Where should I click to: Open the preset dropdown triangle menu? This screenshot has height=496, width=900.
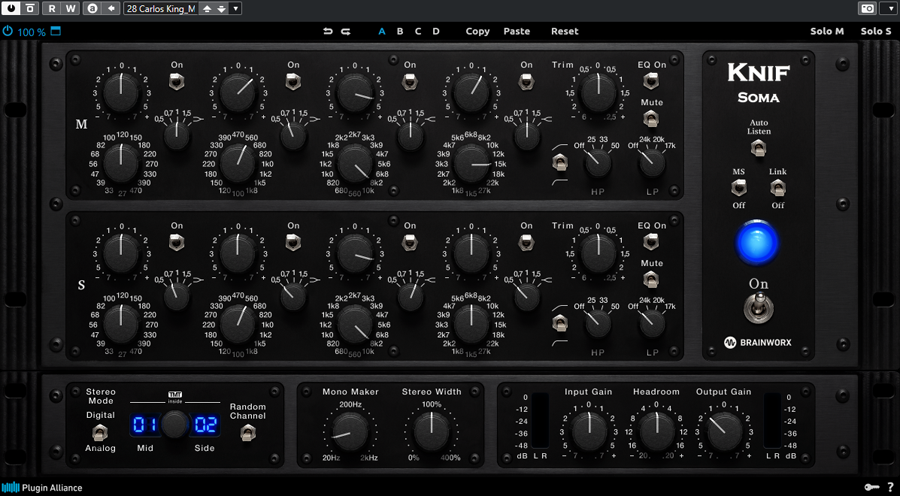click(x=235, y=9)
